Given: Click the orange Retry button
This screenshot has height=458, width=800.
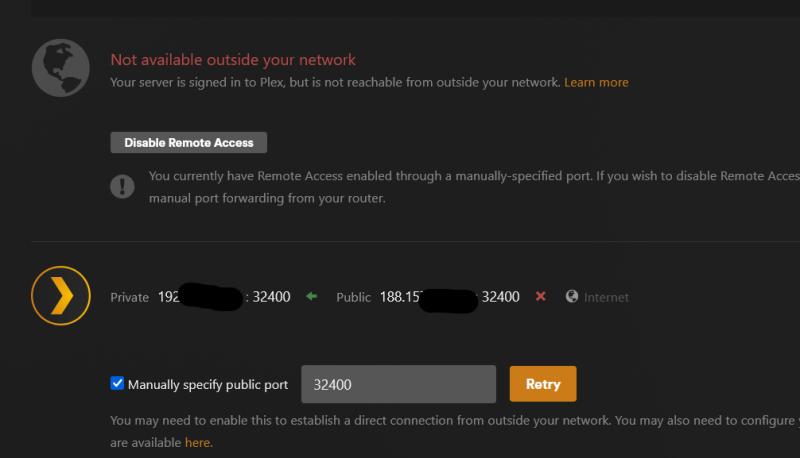Looking at the screenshot, I should point(543,384).
